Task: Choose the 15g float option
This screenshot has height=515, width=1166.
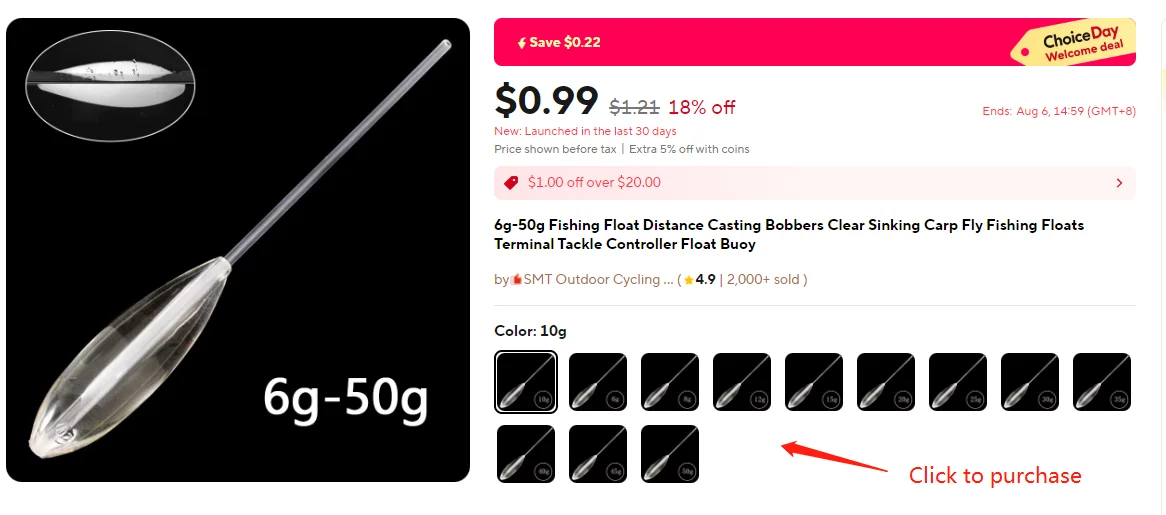Action: [x=814, y=382]
